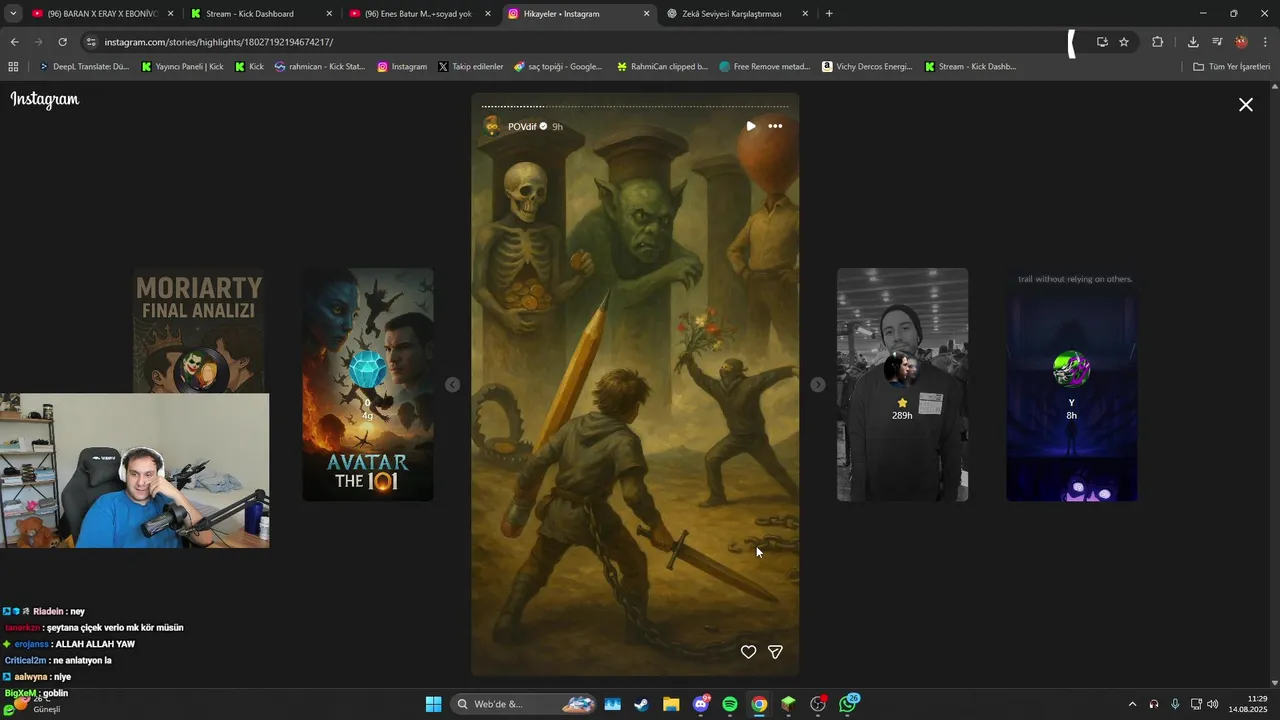
Task: Go forward in browser history
Action: 39,42
